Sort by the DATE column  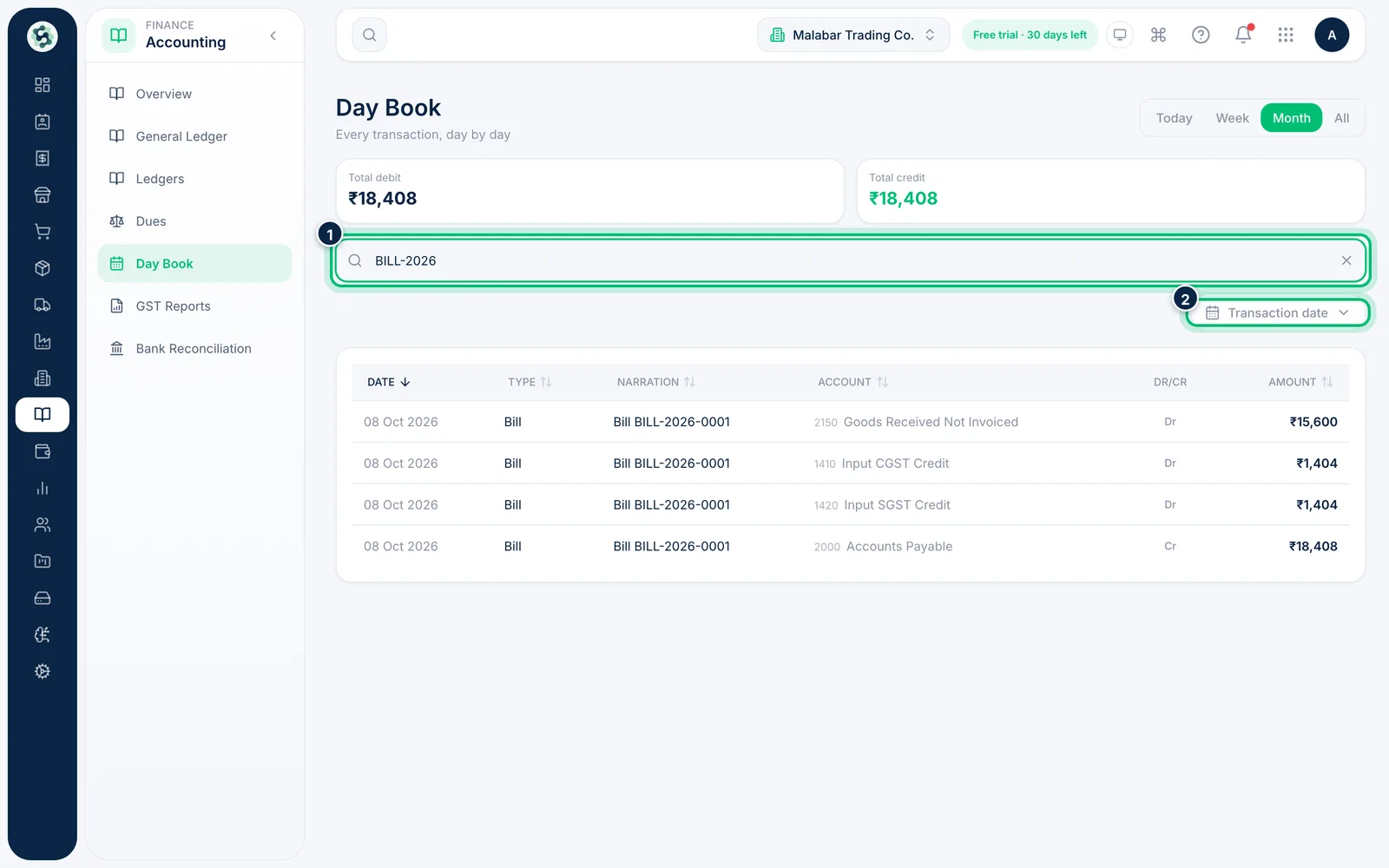point(388,382)
